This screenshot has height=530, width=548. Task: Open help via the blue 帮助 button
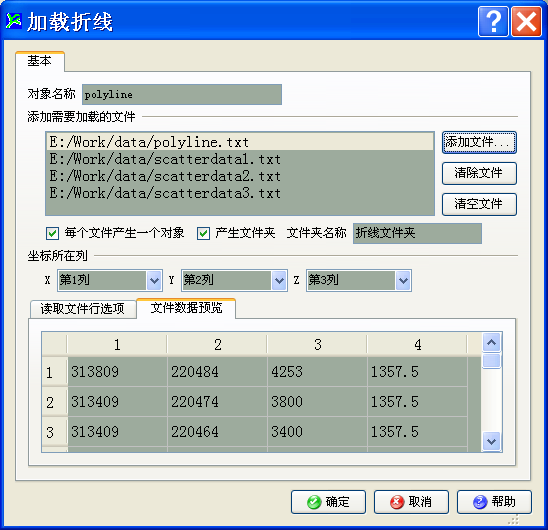pyautogui.click(x=494, y=502)
